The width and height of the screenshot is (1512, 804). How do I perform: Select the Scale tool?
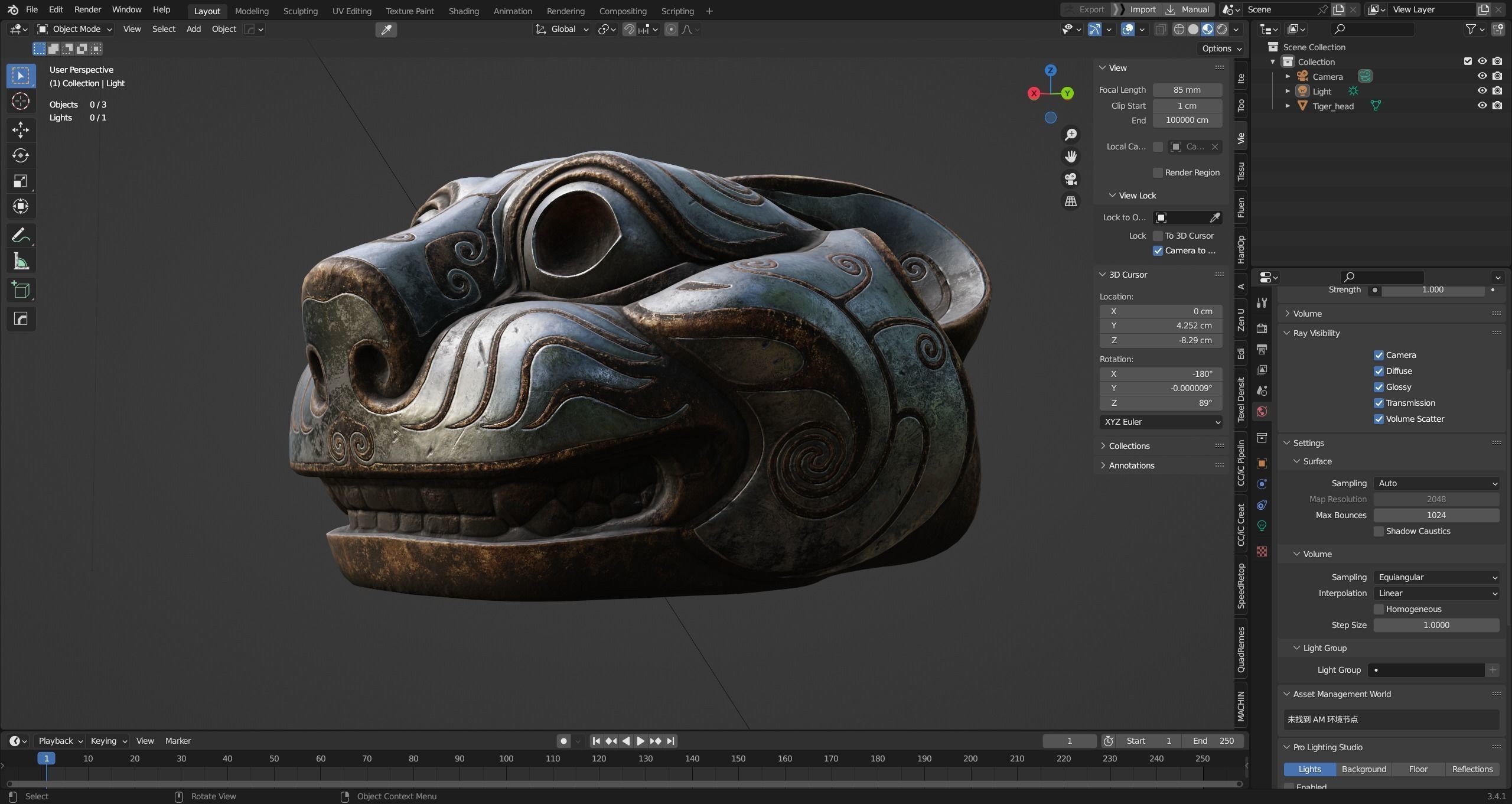click(21, 181)
